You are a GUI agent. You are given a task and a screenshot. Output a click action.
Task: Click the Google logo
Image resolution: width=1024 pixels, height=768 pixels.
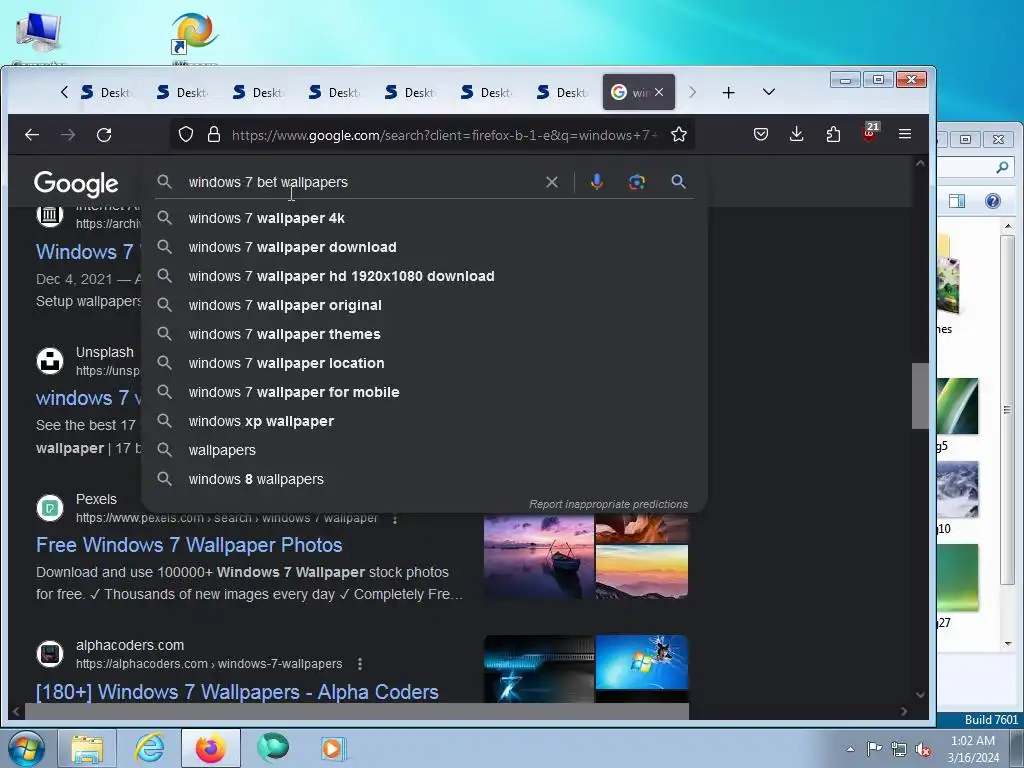76,184
